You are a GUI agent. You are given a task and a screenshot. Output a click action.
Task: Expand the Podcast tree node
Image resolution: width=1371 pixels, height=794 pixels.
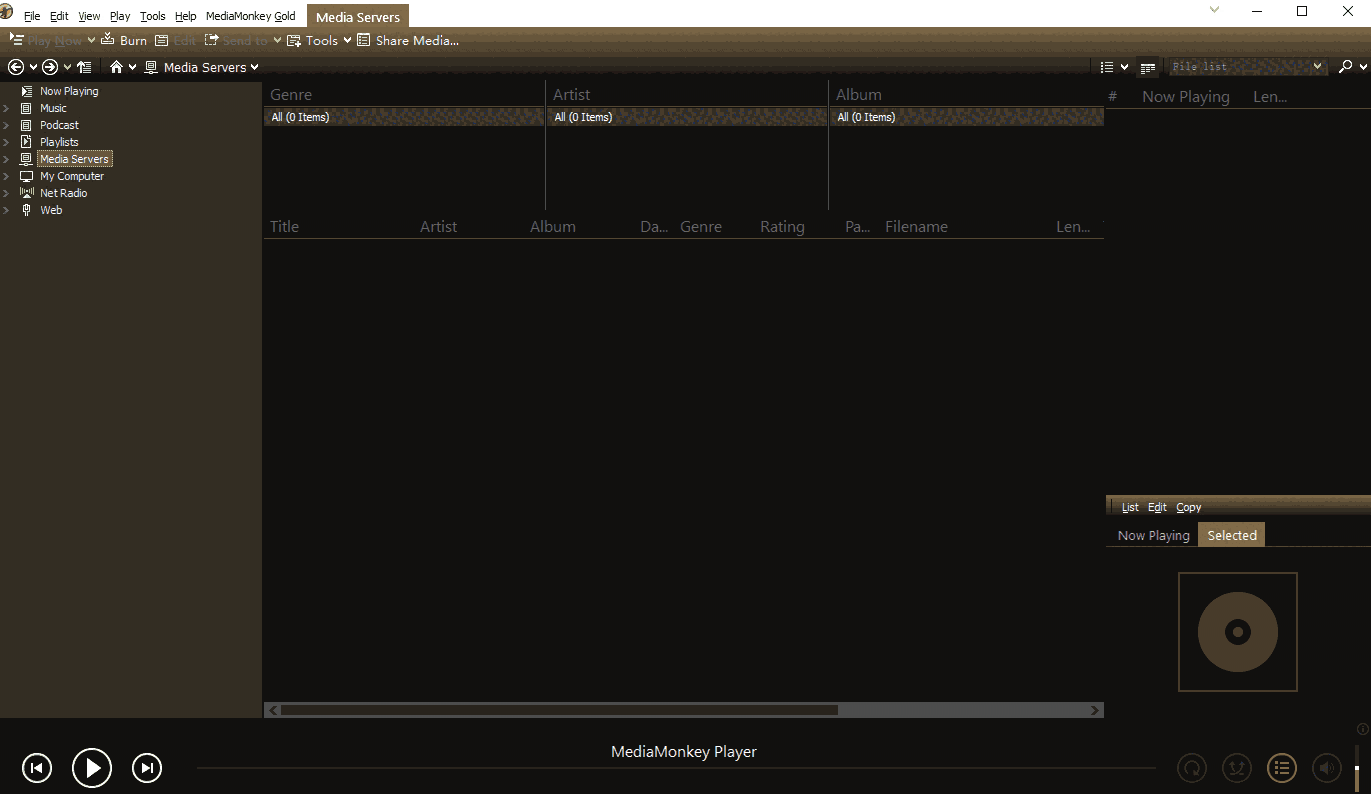tap(6, 125)
